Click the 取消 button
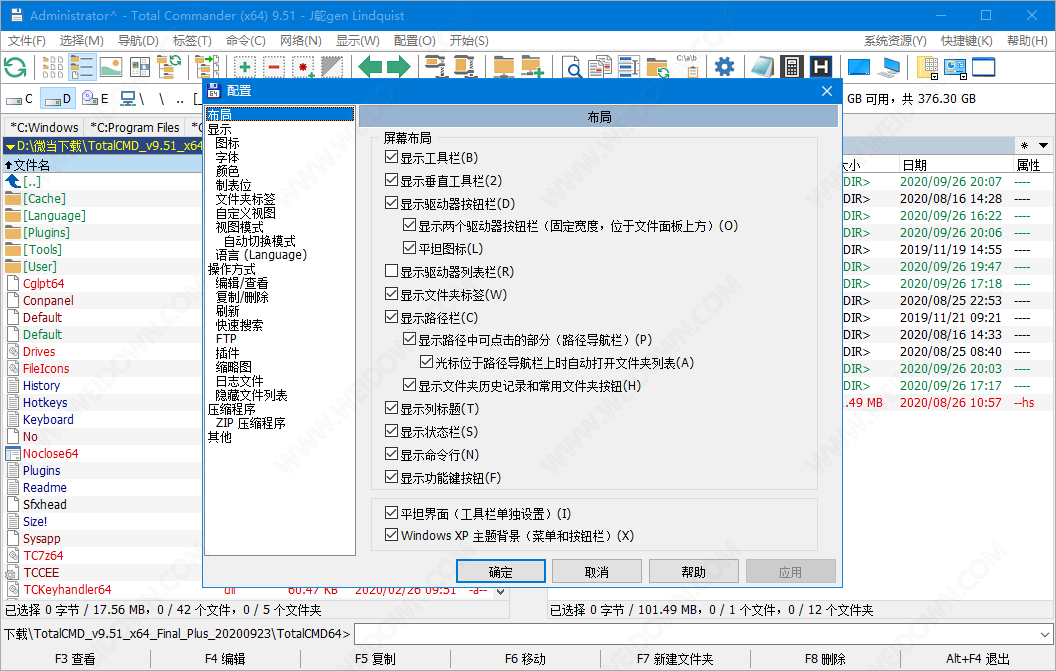This screenshot has height=671, width=1056. coord(597,572)
